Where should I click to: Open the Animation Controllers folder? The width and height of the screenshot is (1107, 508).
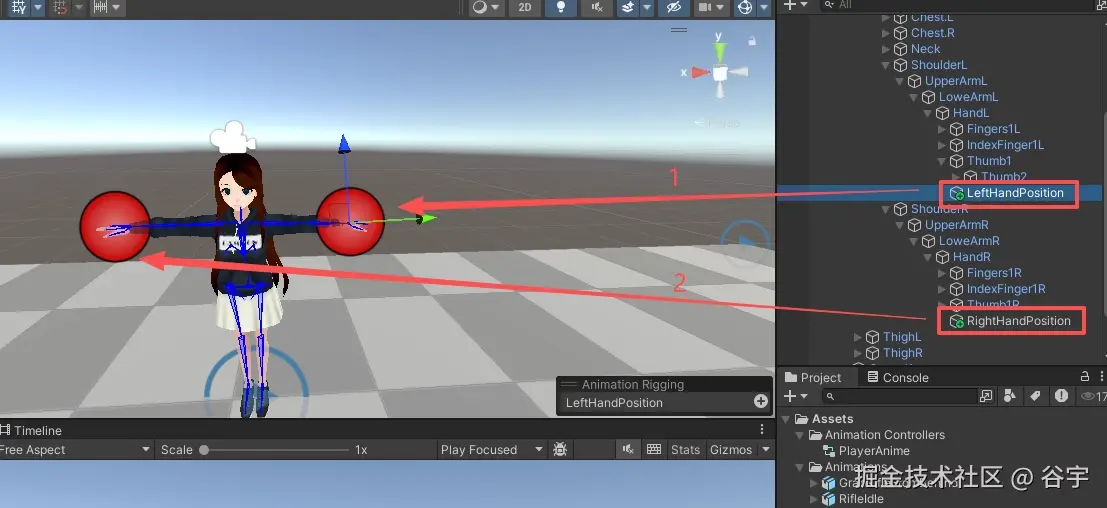(885, 435)
